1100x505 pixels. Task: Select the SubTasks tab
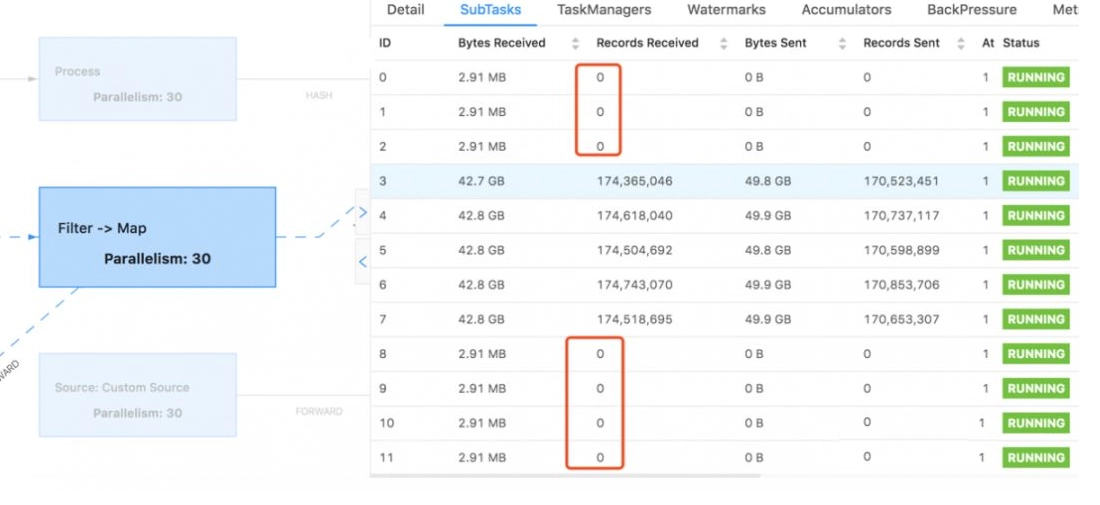490,10
